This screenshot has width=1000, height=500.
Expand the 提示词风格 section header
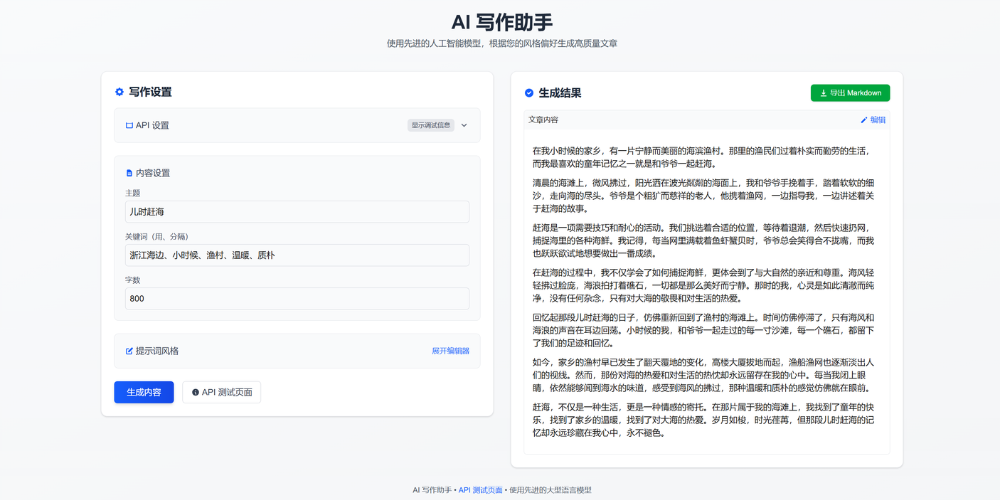pyautogui.click(x=158, y=351)
